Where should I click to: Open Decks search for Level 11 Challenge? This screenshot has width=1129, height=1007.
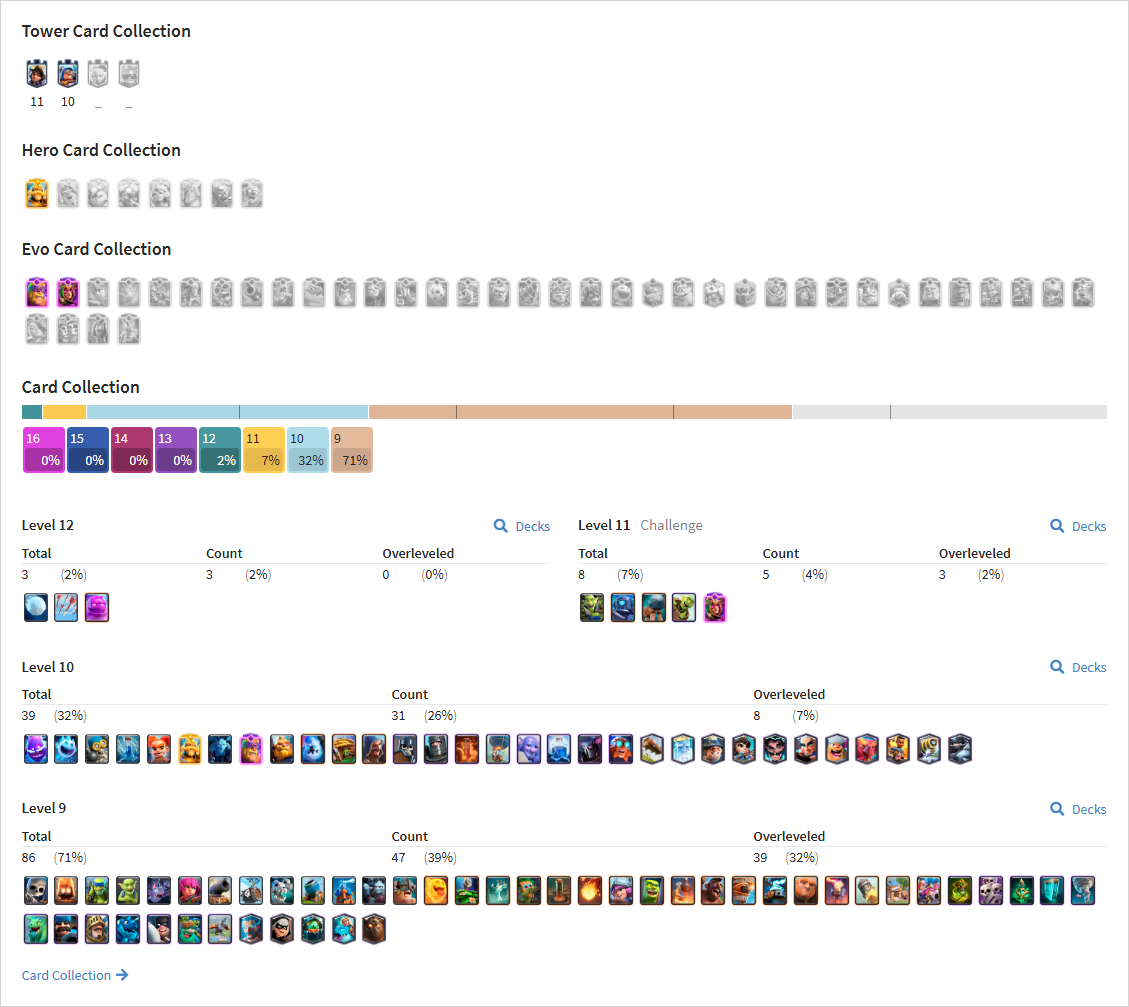[1078, 526]
